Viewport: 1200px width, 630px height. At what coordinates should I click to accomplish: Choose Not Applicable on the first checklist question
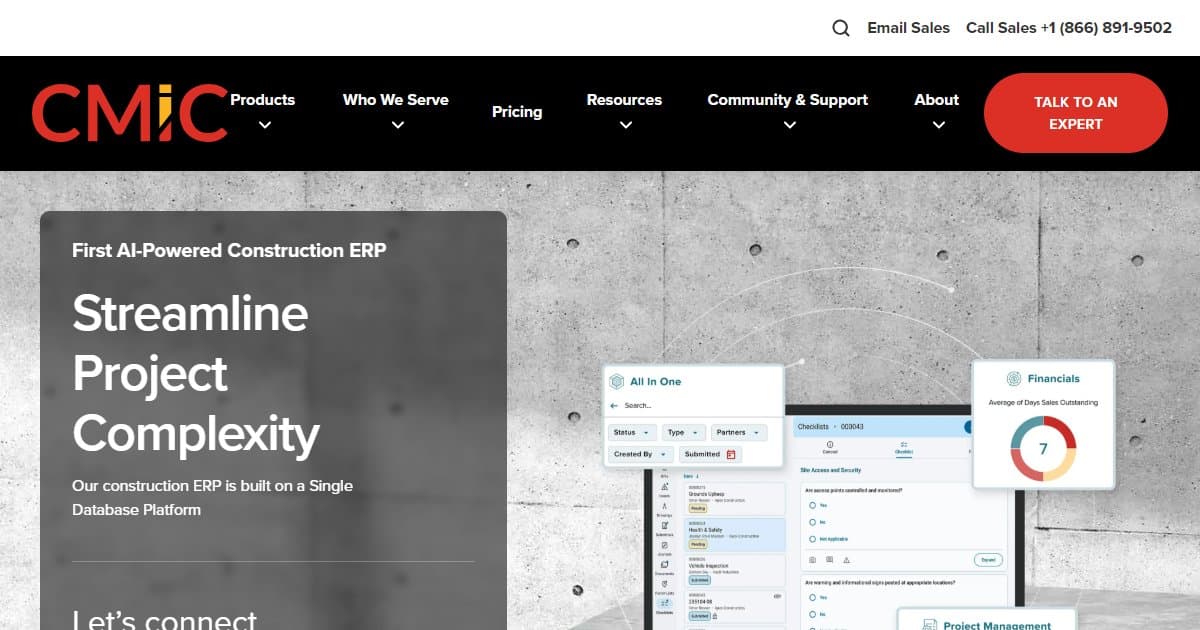coord(815,539)
